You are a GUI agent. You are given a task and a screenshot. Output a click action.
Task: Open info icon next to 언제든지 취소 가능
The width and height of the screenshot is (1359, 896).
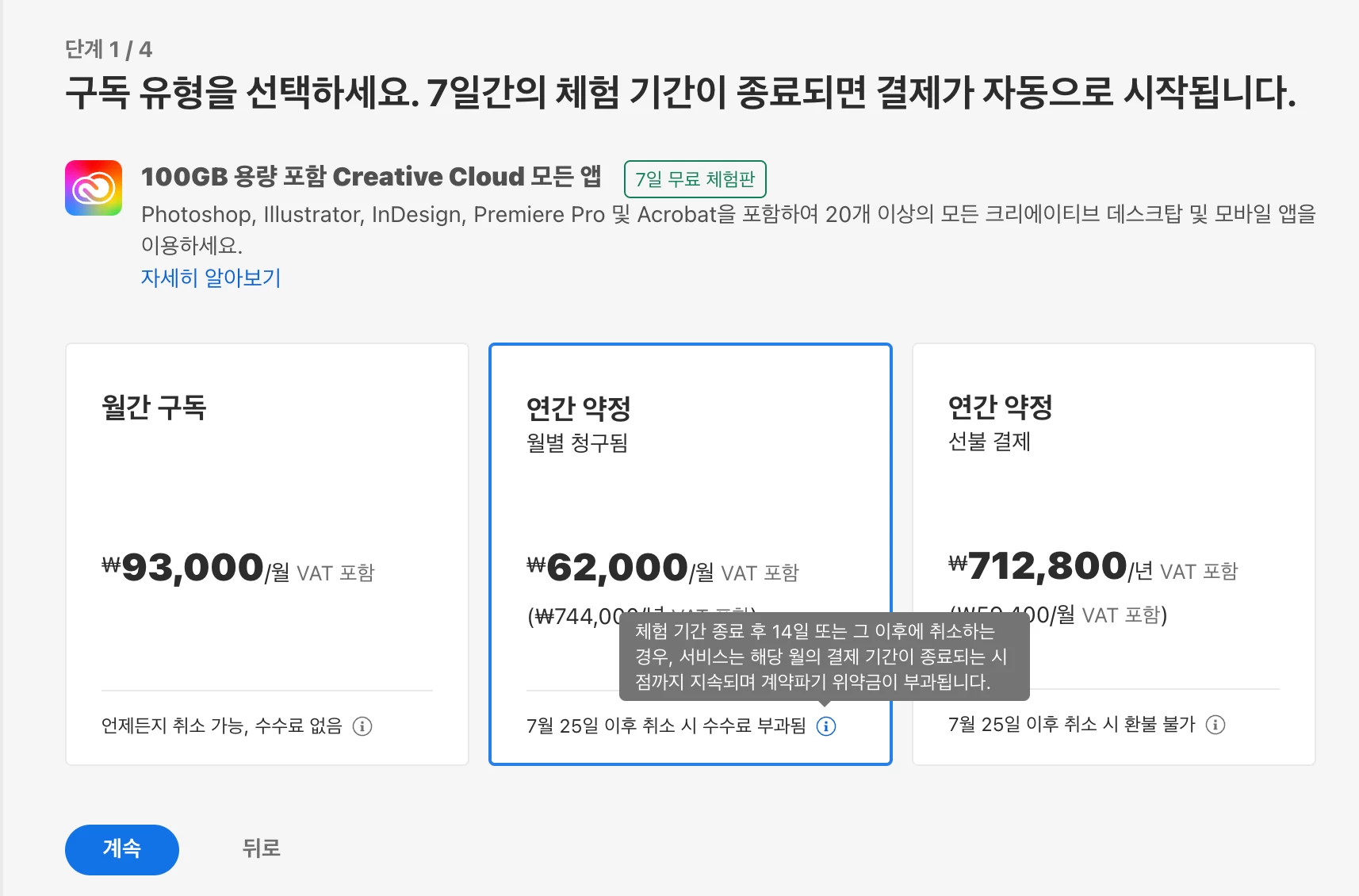362,726
